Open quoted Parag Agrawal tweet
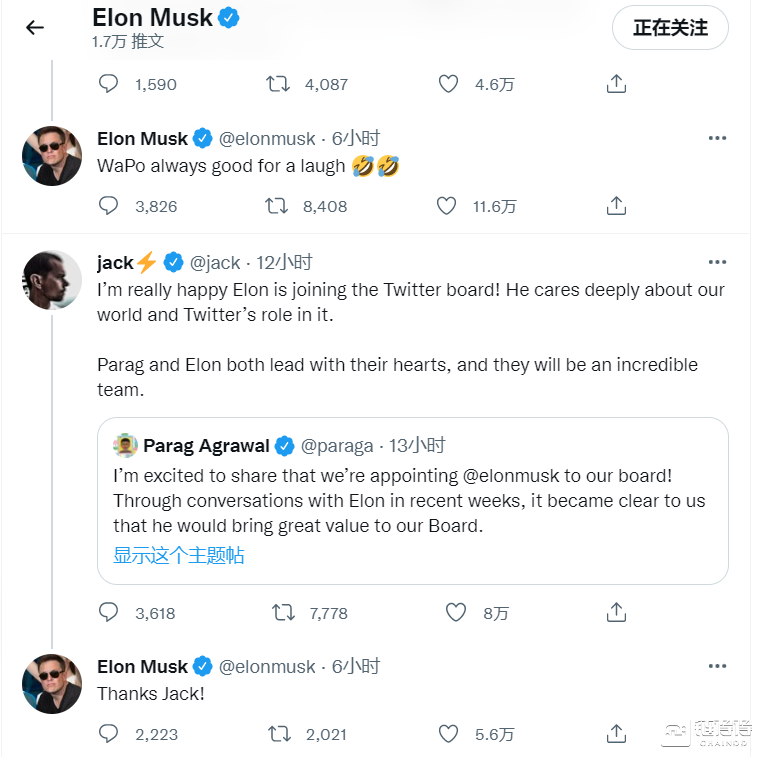Screen dimensions: 762x757 pyautogui.click(x=412, y=498)
